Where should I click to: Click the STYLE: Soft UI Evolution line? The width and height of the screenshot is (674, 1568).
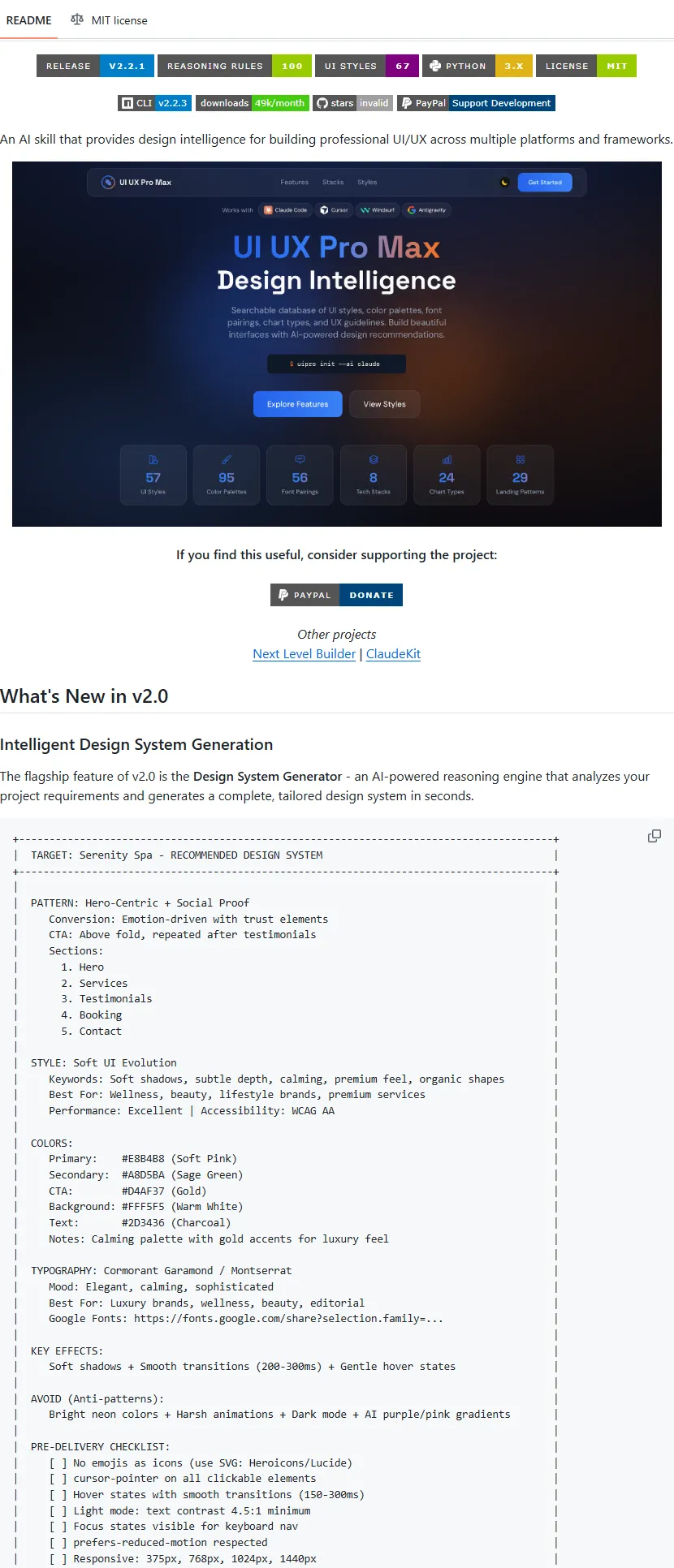click(x=104, y=1063)
